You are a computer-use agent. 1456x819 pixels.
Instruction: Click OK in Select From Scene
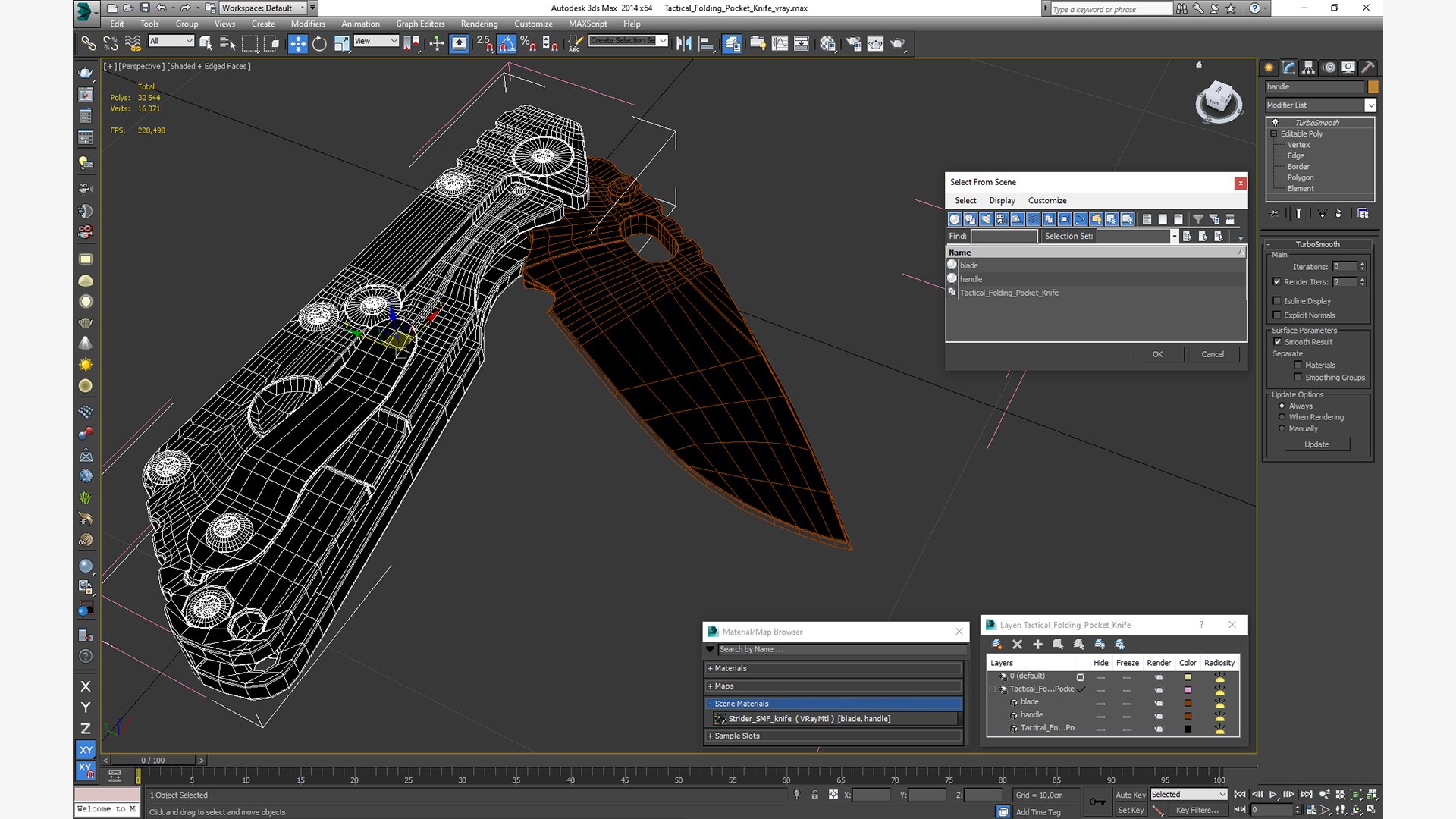pyautogui.click(x=1158, y=354)
